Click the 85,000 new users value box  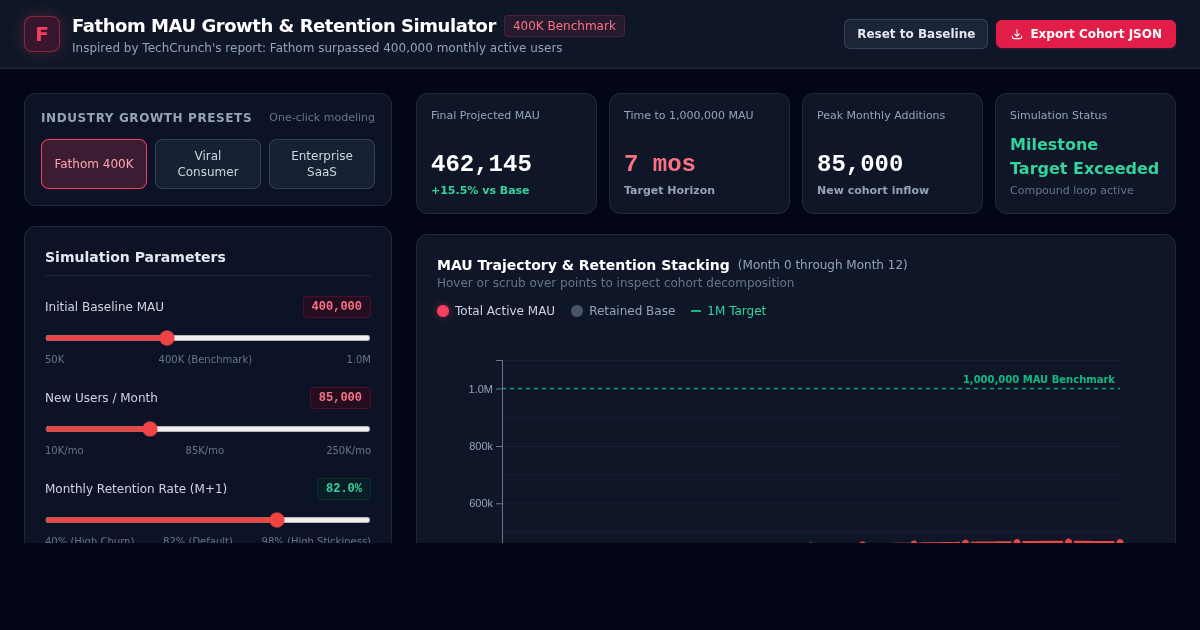(x=340, y=398)
